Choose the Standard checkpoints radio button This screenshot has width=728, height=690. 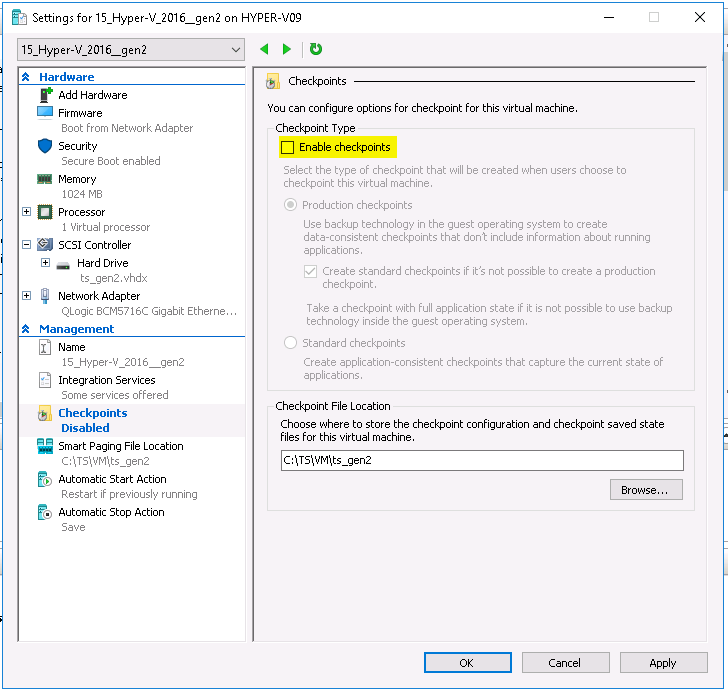tap(291, 343)
